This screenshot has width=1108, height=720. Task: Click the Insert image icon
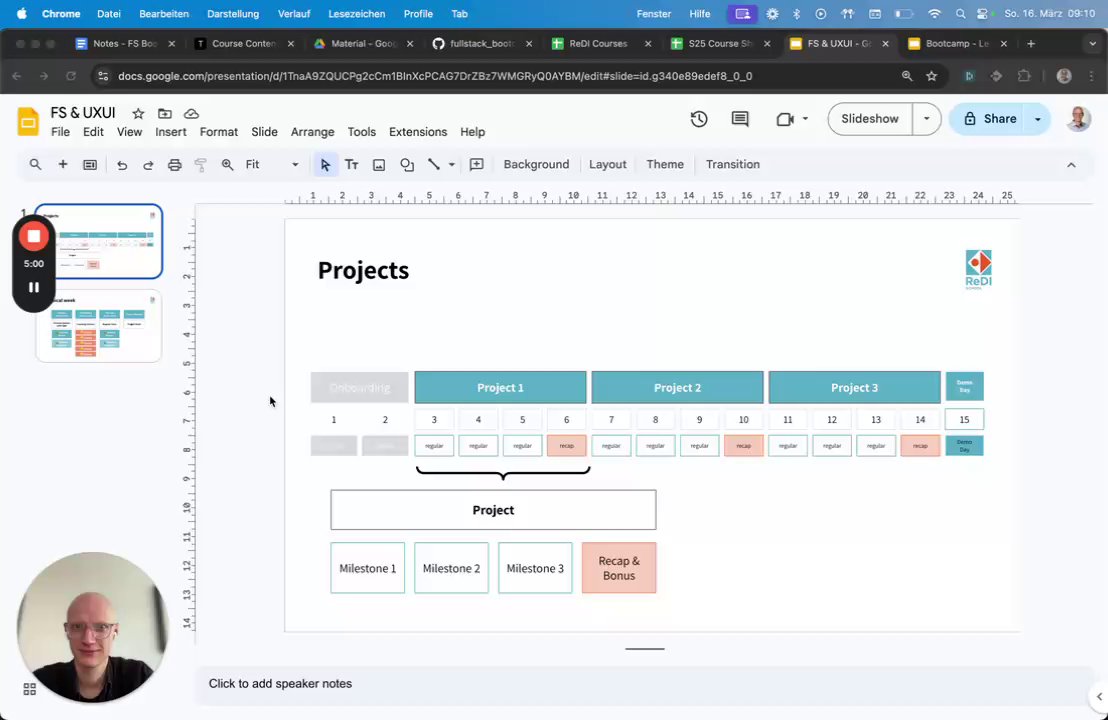point(379,165)
